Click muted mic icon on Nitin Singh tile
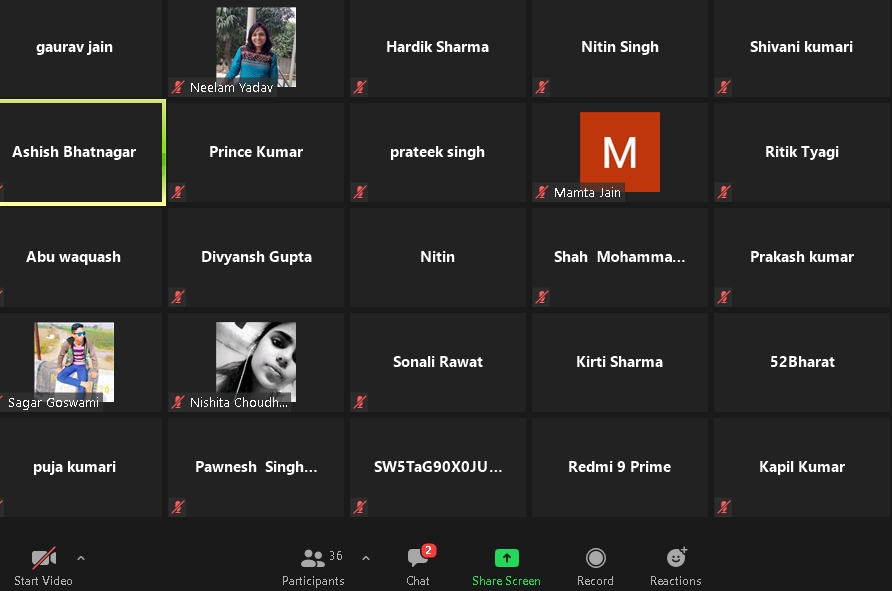892x591 pixels. [x=542, y=87]
